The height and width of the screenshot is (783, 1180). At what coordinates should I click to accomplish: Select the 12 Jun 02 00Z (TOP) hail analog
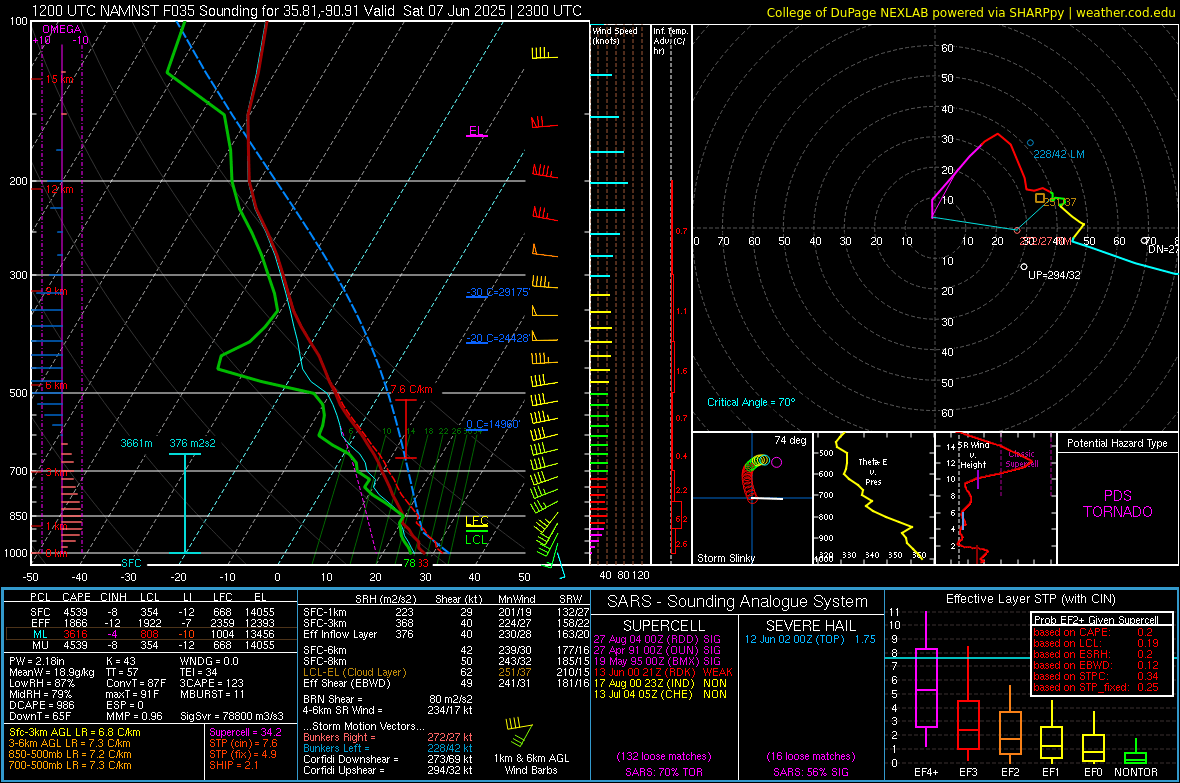pos(810,639)
